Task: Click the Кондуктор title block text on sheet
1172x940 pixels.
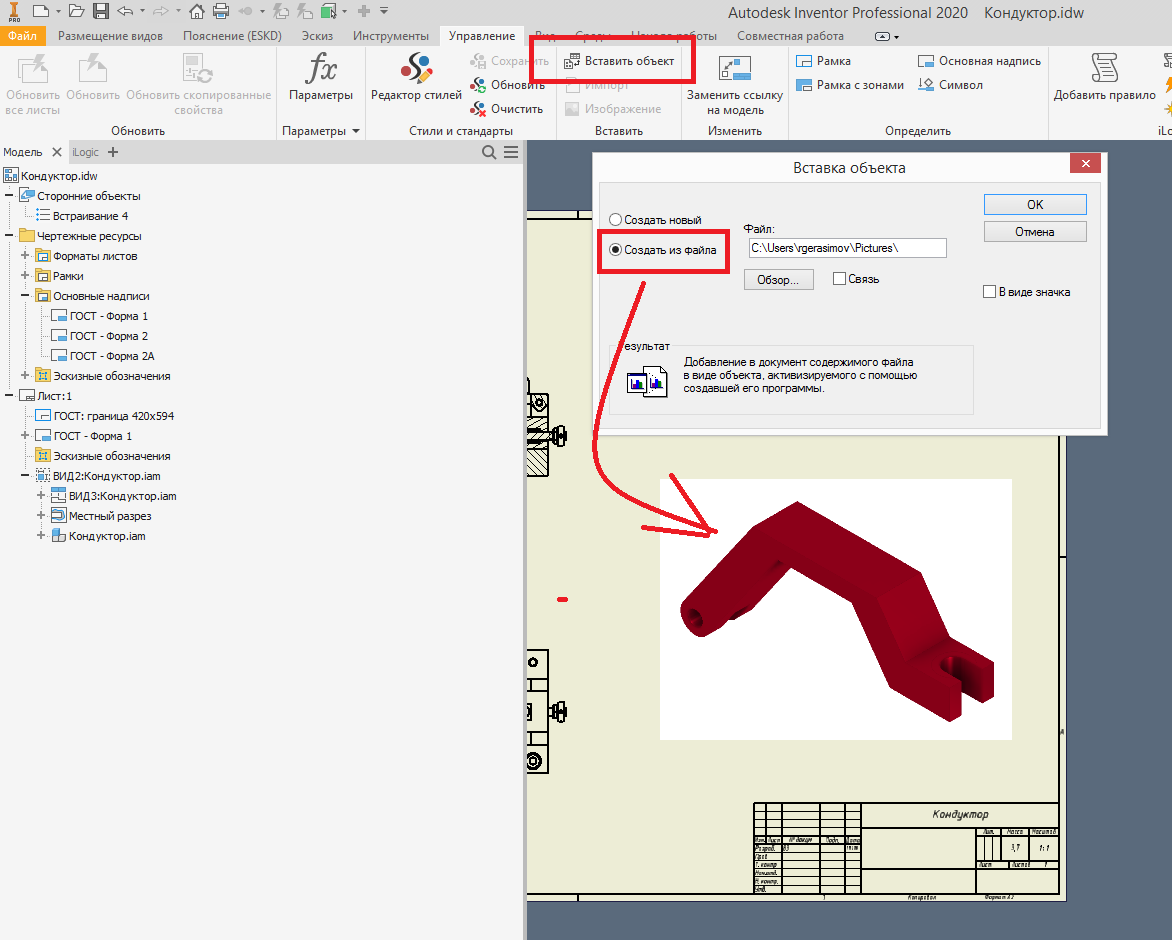Action: [x=960, y=814]
